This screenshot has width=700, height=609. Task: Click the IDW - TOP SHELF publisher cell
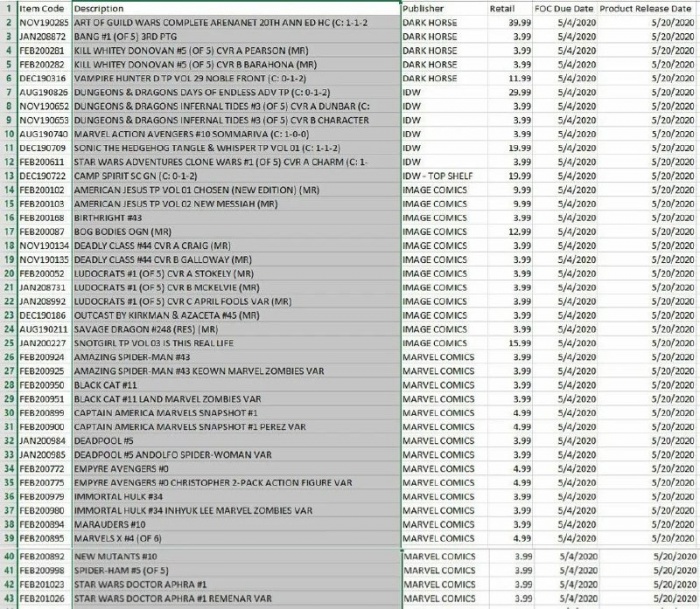443,175
